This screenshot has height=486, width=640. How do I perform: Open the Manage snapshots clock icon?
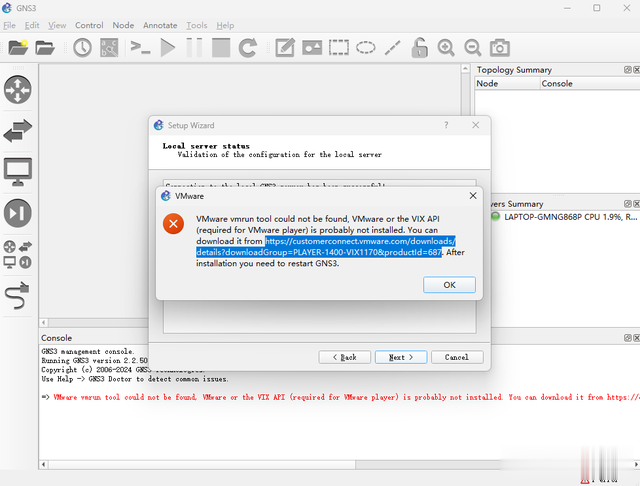tap(82, 48)
